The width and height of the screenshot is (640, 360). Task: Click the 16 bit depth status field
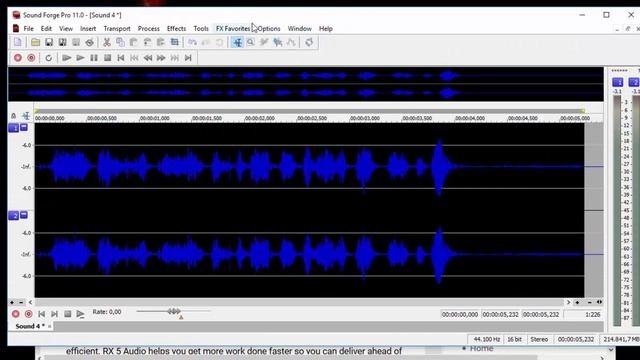pyautogui.click(x=514, y=339)
